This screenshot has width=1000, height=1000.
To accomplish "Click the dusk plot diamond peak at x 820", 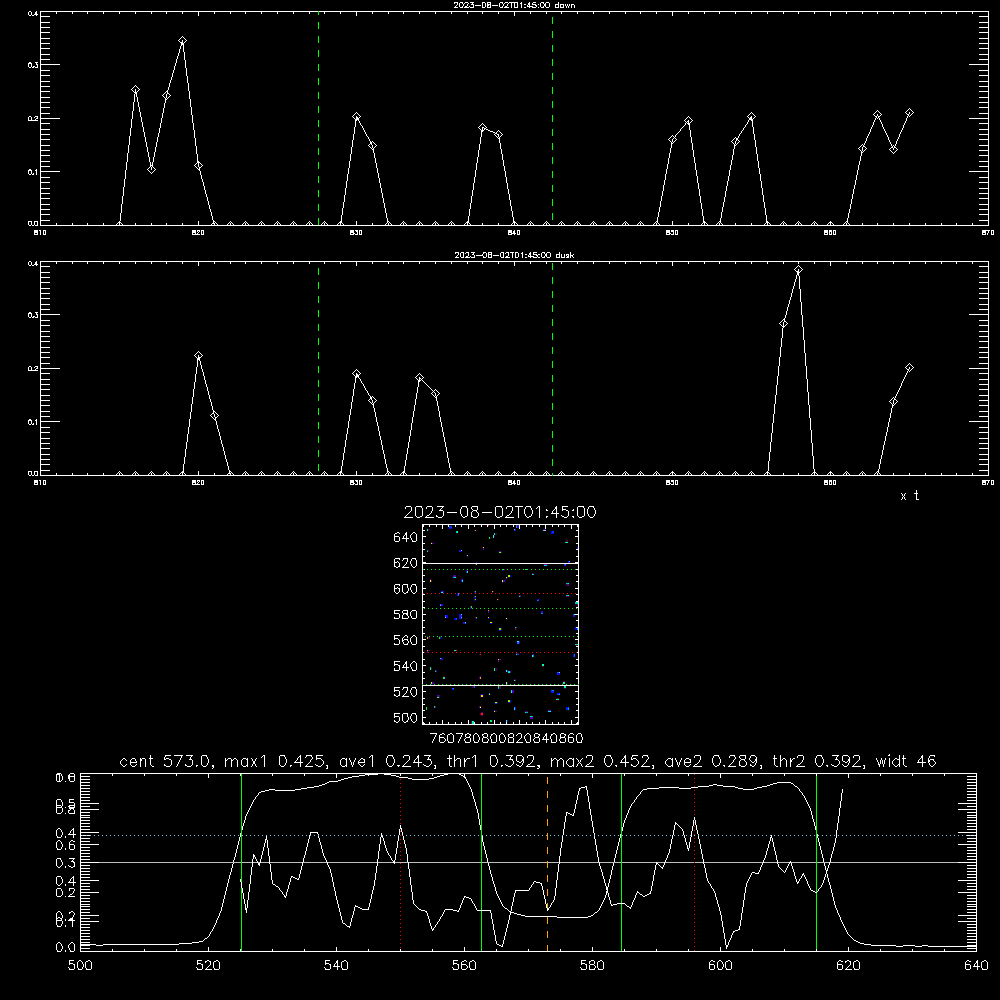I will click(x=198, y=356).
